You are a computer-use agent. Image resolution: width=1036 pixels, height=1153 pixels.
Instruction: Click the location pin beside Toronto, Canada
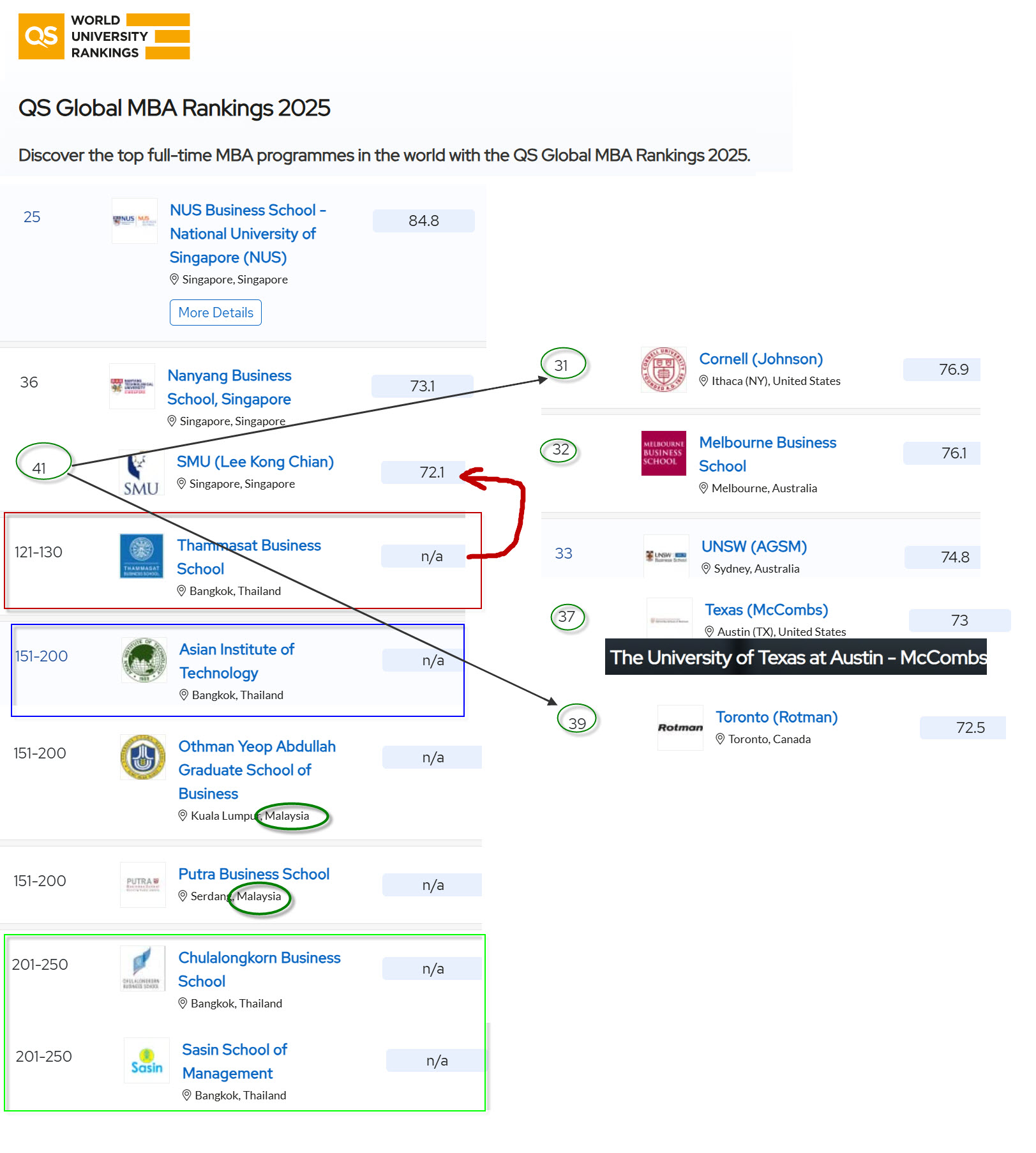(720, 739)
